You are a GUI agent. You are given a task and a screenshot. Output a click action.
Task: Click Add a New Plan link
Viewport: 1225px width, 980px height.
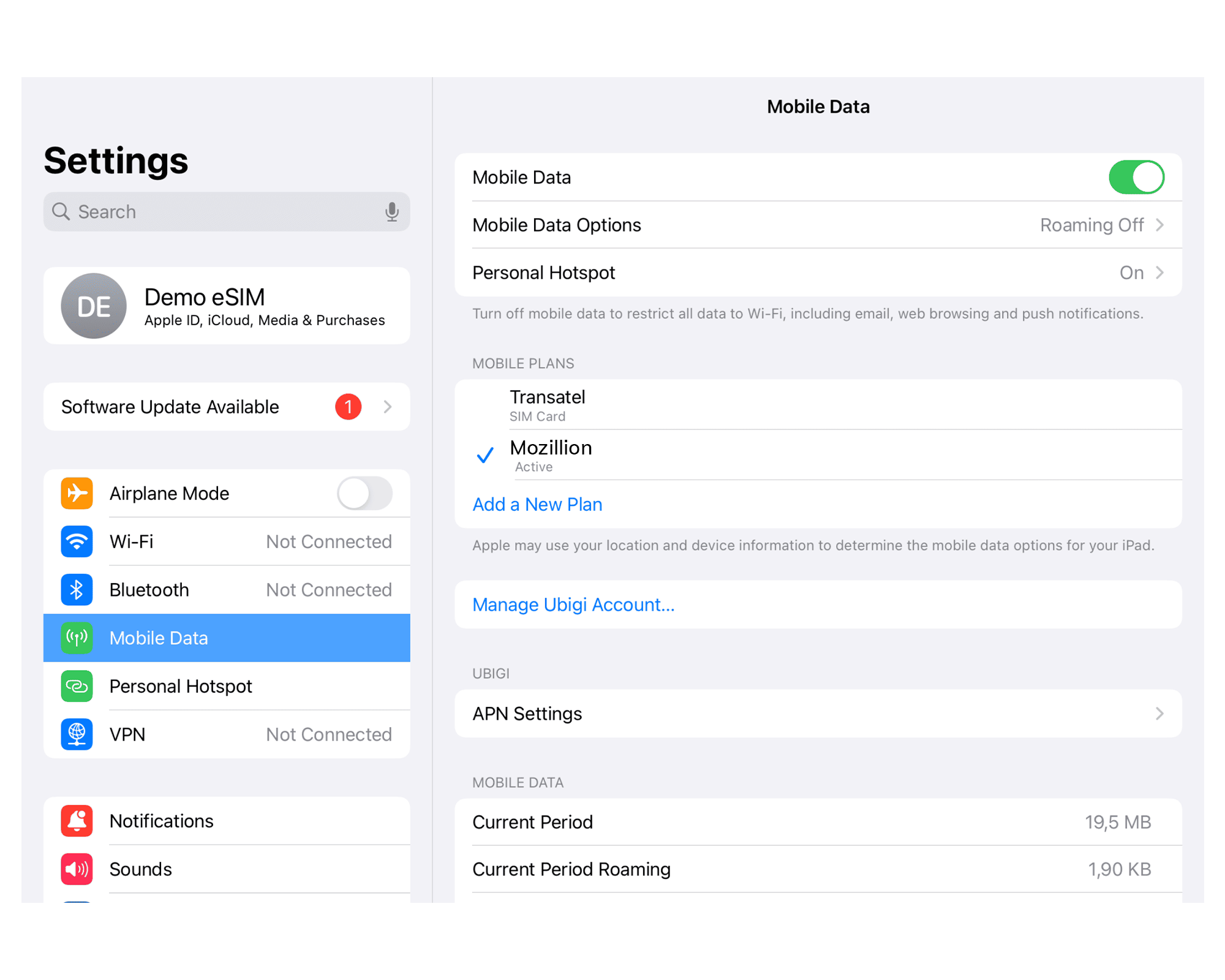coord(537,504)
